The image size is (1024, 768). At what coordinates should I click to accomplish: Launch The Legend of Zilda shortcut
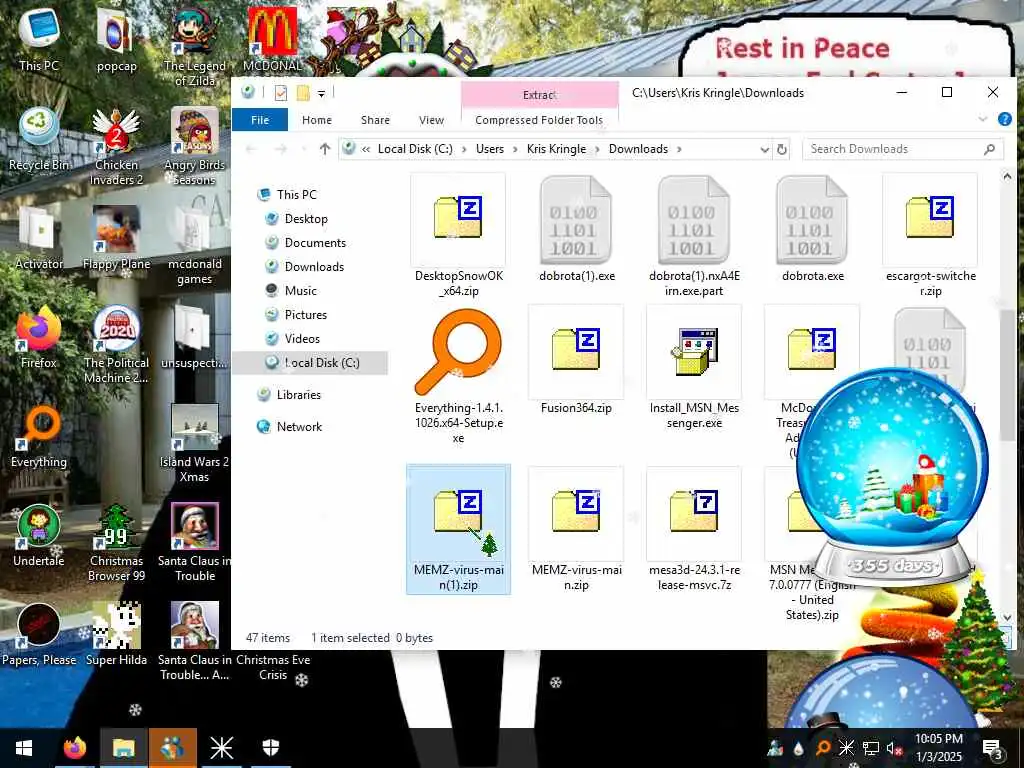[x=195, y=47]
